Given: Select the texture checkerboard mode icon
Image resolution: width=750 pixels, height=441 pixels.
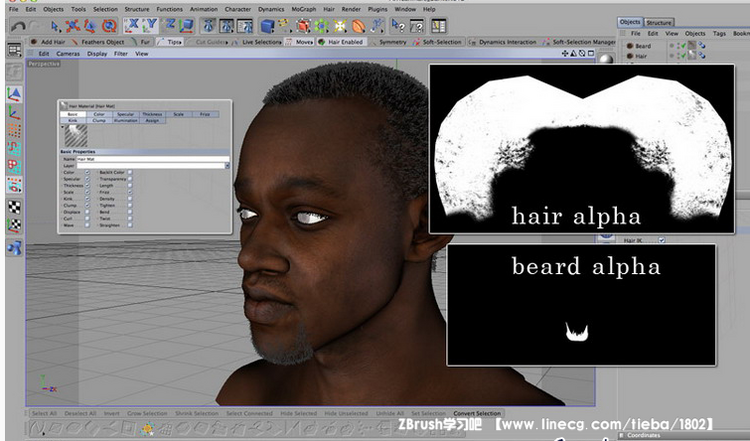Looking at the screenshot, I should pyautogui.click(x=14, y=207).
